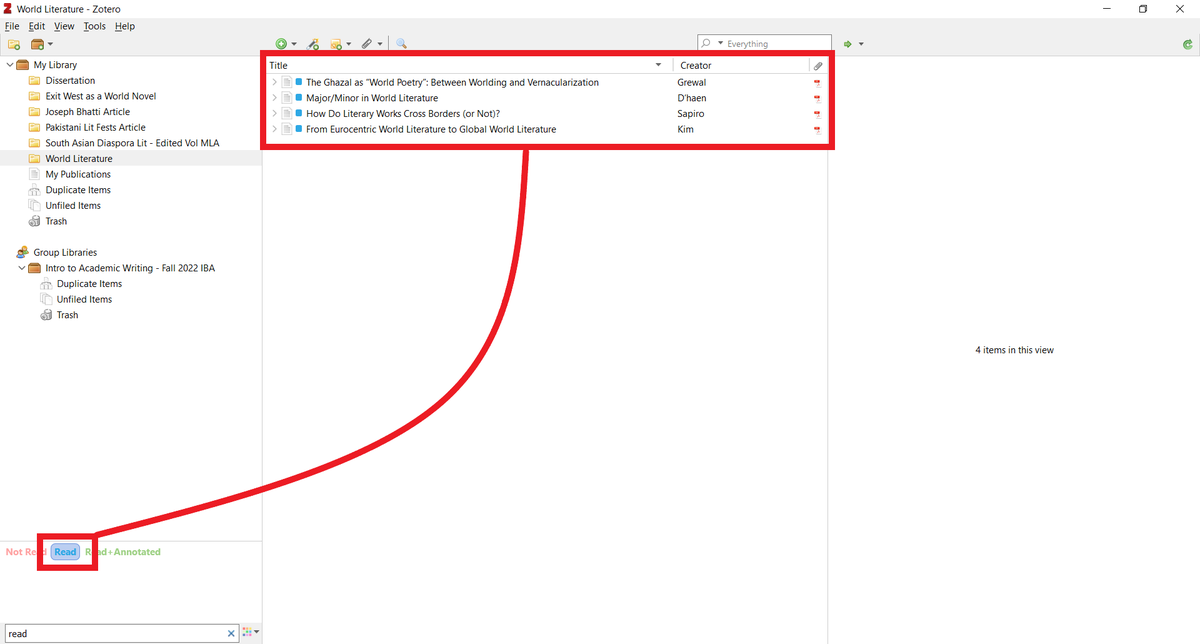Open the File menu
1200x644 pixels.
click(x=12, y=26)
